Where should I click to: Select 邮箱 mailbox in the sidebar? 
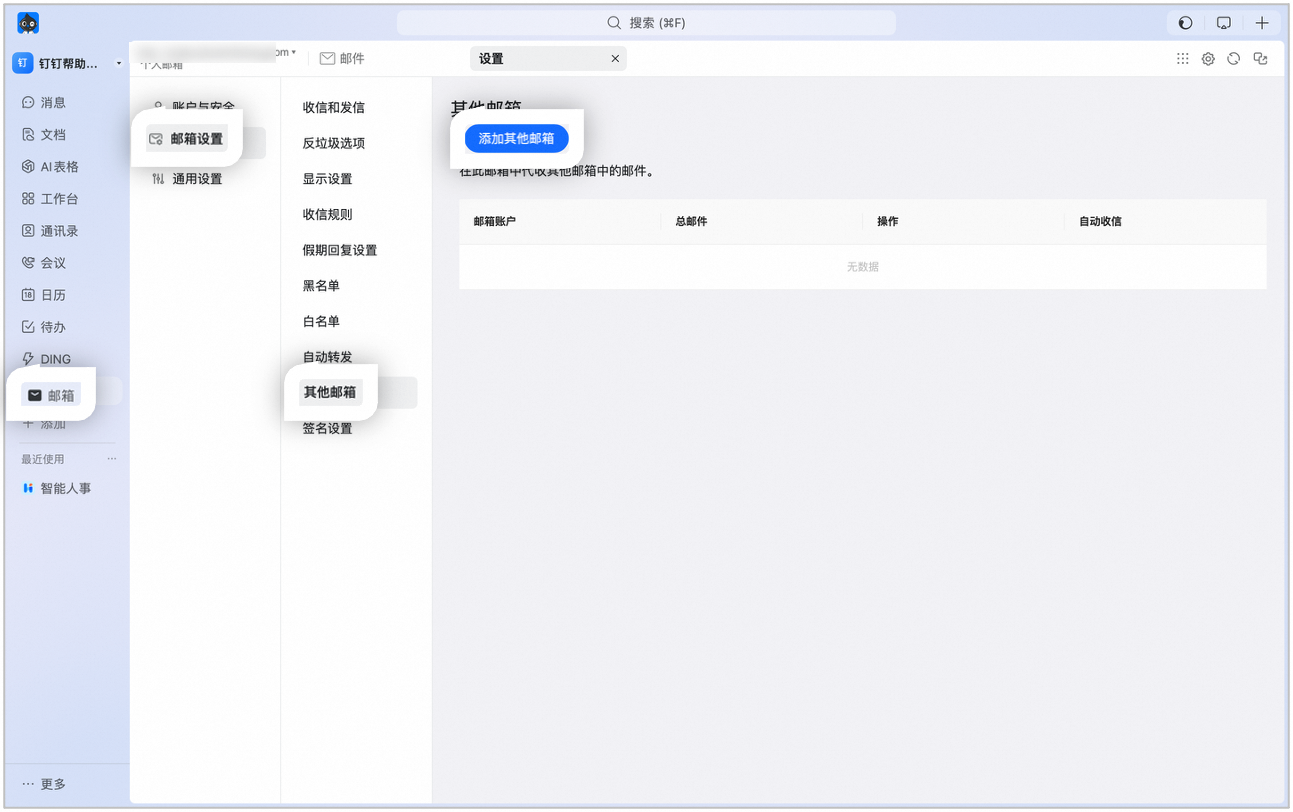point(50,395)
